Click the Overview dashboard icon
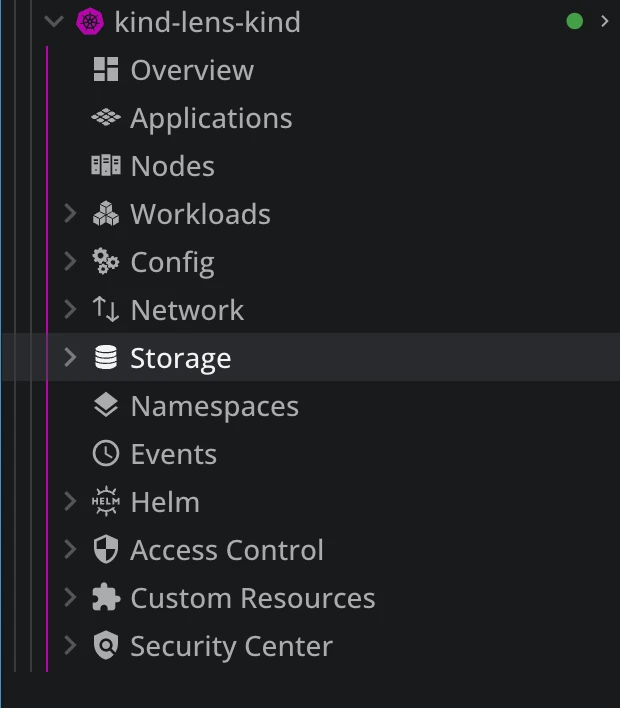620x708 pixels. 105,69
